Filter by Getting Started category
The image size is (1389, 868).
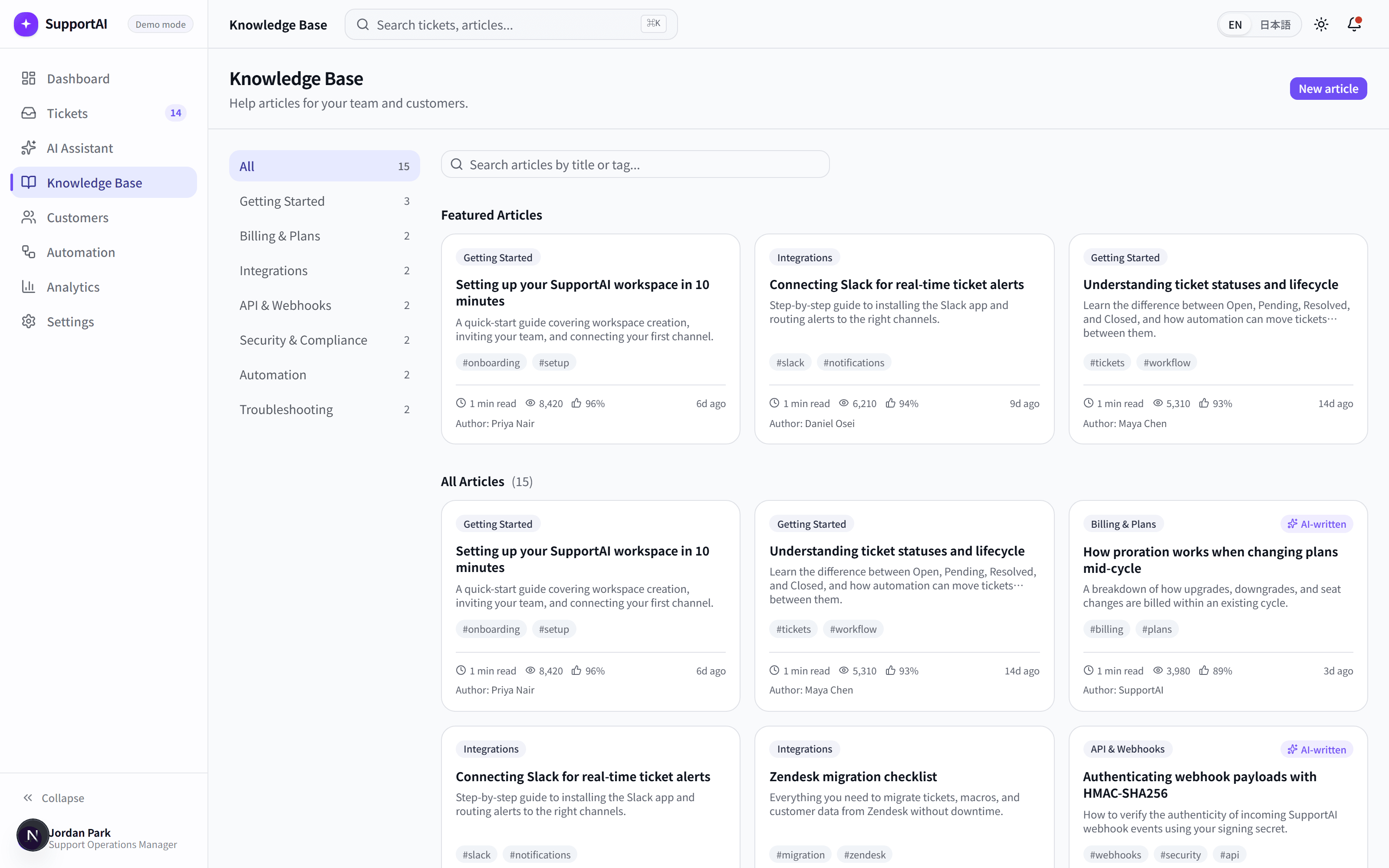[324, 201]
